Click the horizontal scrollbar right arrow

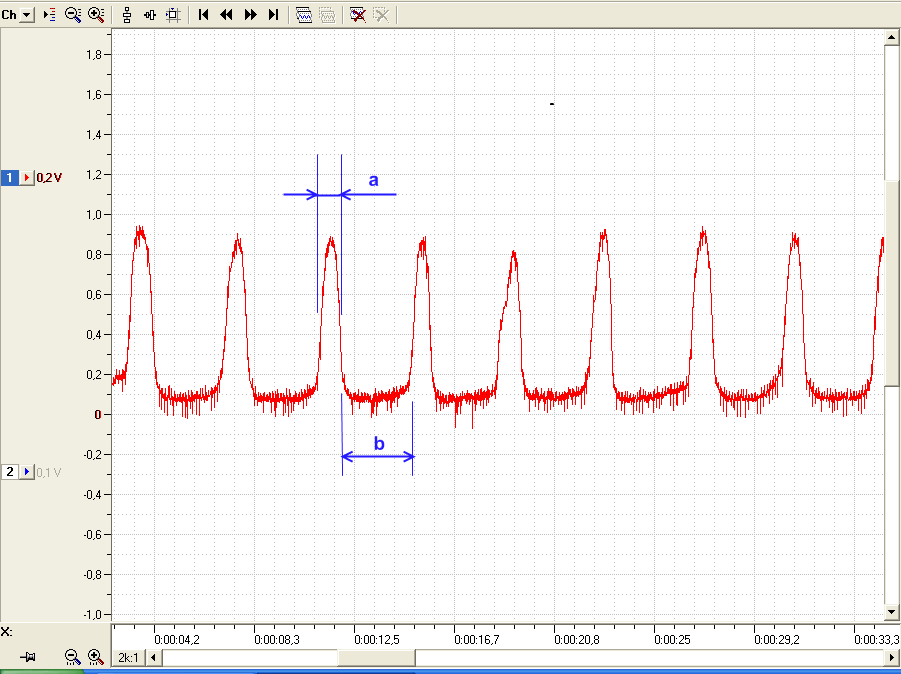(x=891, y=657)
